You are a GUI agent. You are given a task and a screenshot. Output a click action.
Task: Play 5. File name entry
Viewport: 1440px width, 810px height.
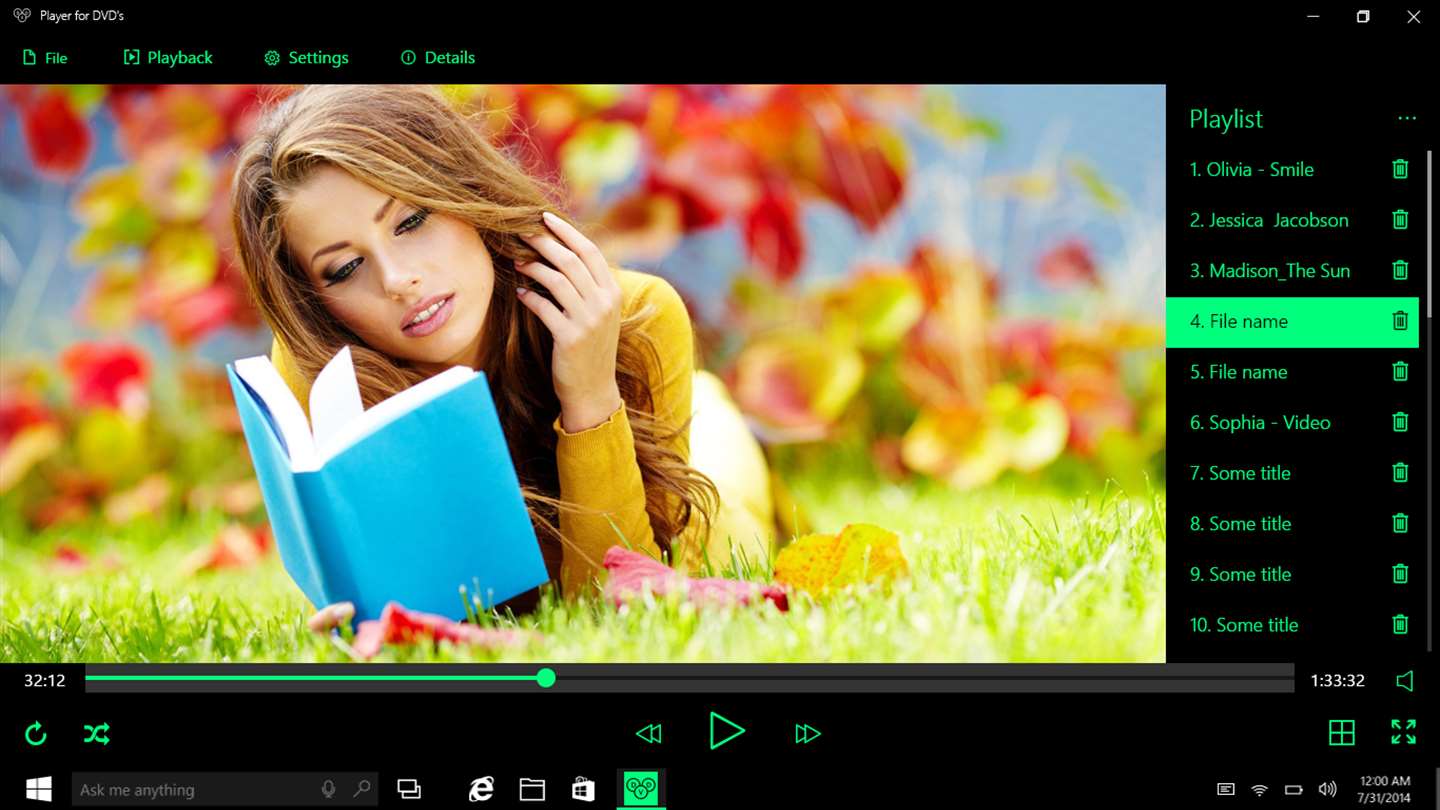[x=1238, y=372]
